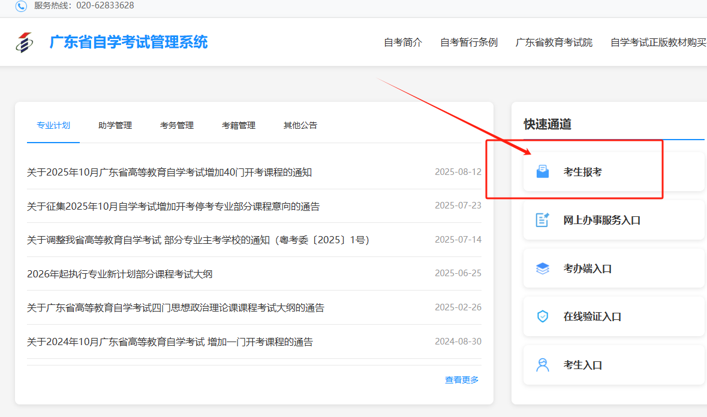Switch to the 其他公告 tab
This screenshot has height=417, width=707.
[x=300, y=125]
